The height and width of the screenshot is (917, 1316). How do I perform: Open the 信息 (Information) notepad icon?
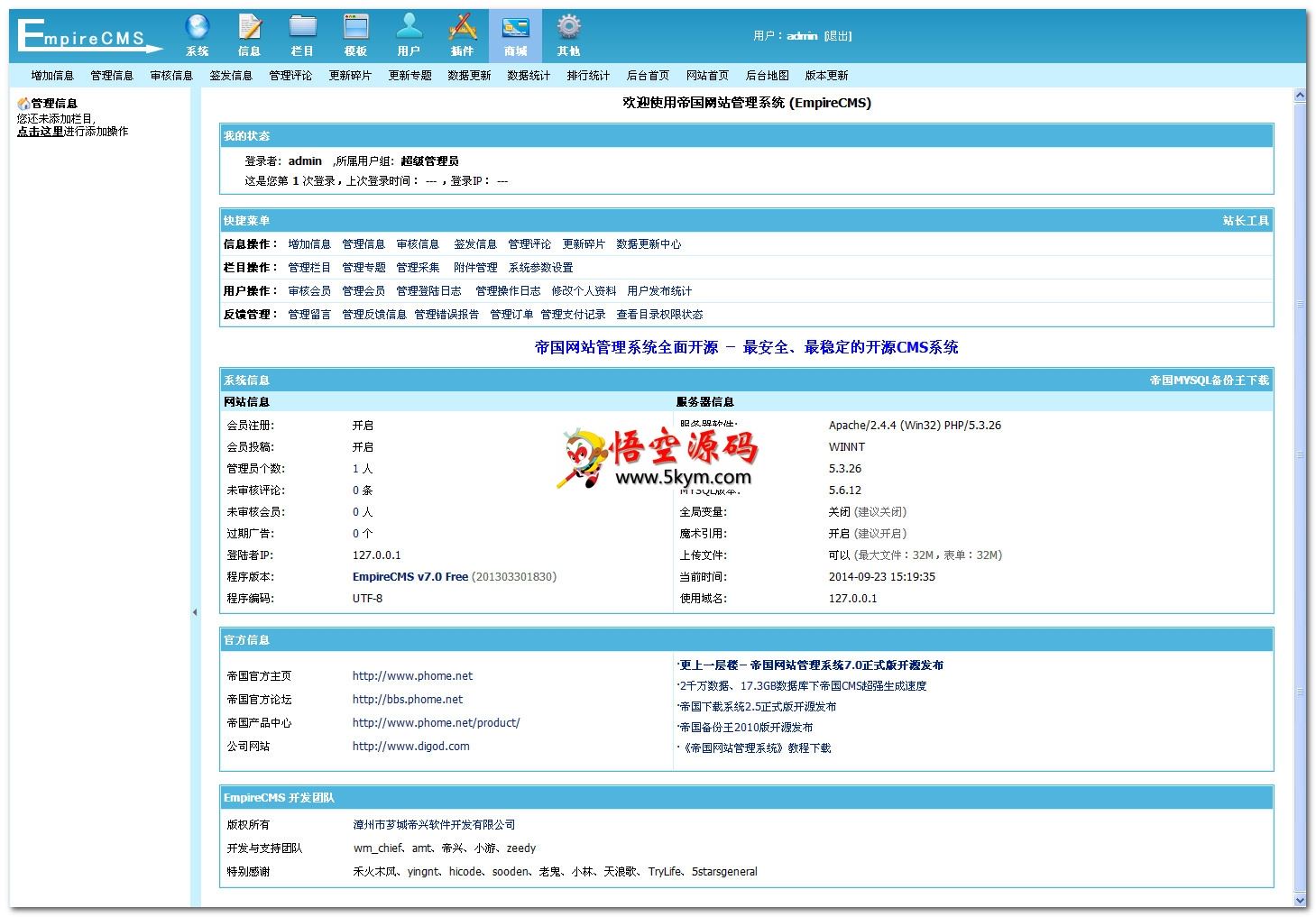(x=250, y=35)
